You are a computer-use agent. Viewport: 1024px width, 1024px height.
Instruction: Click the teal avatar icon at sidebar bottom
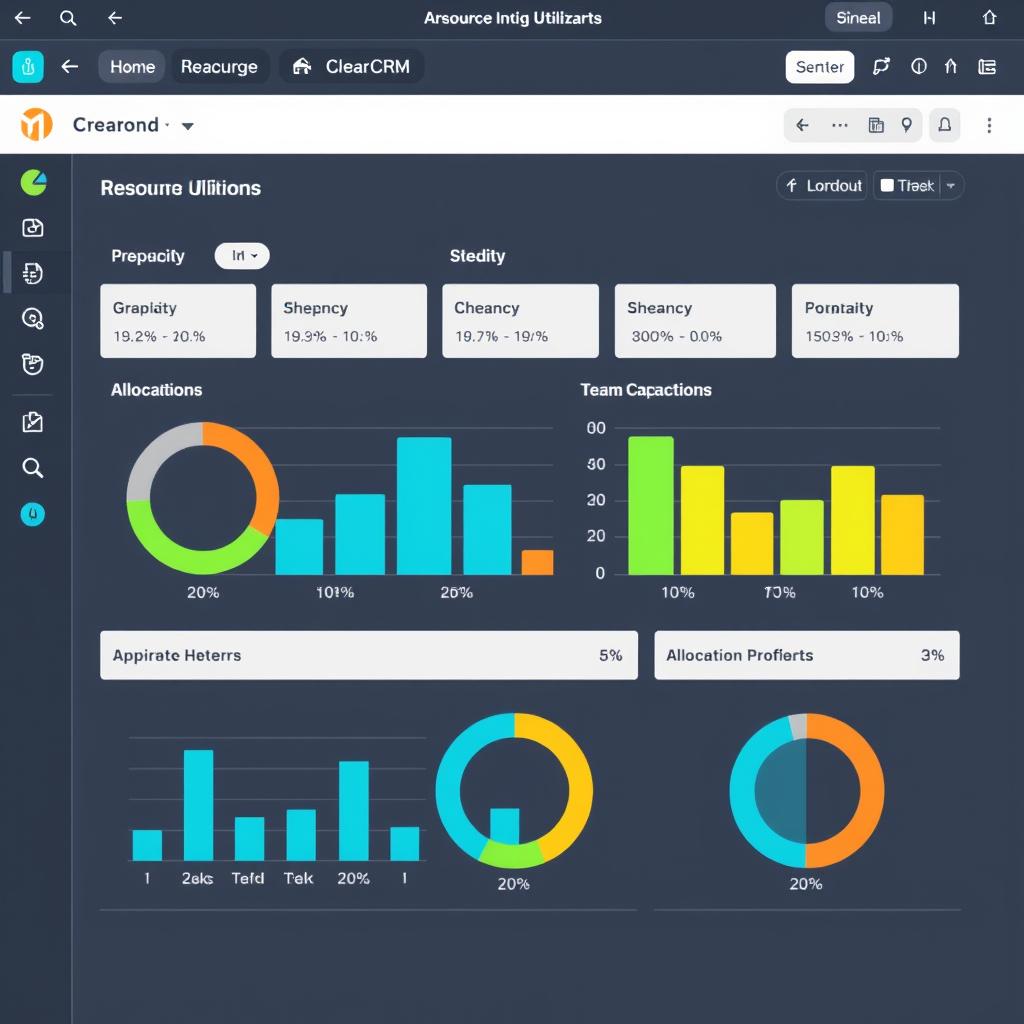pos(33,514)
